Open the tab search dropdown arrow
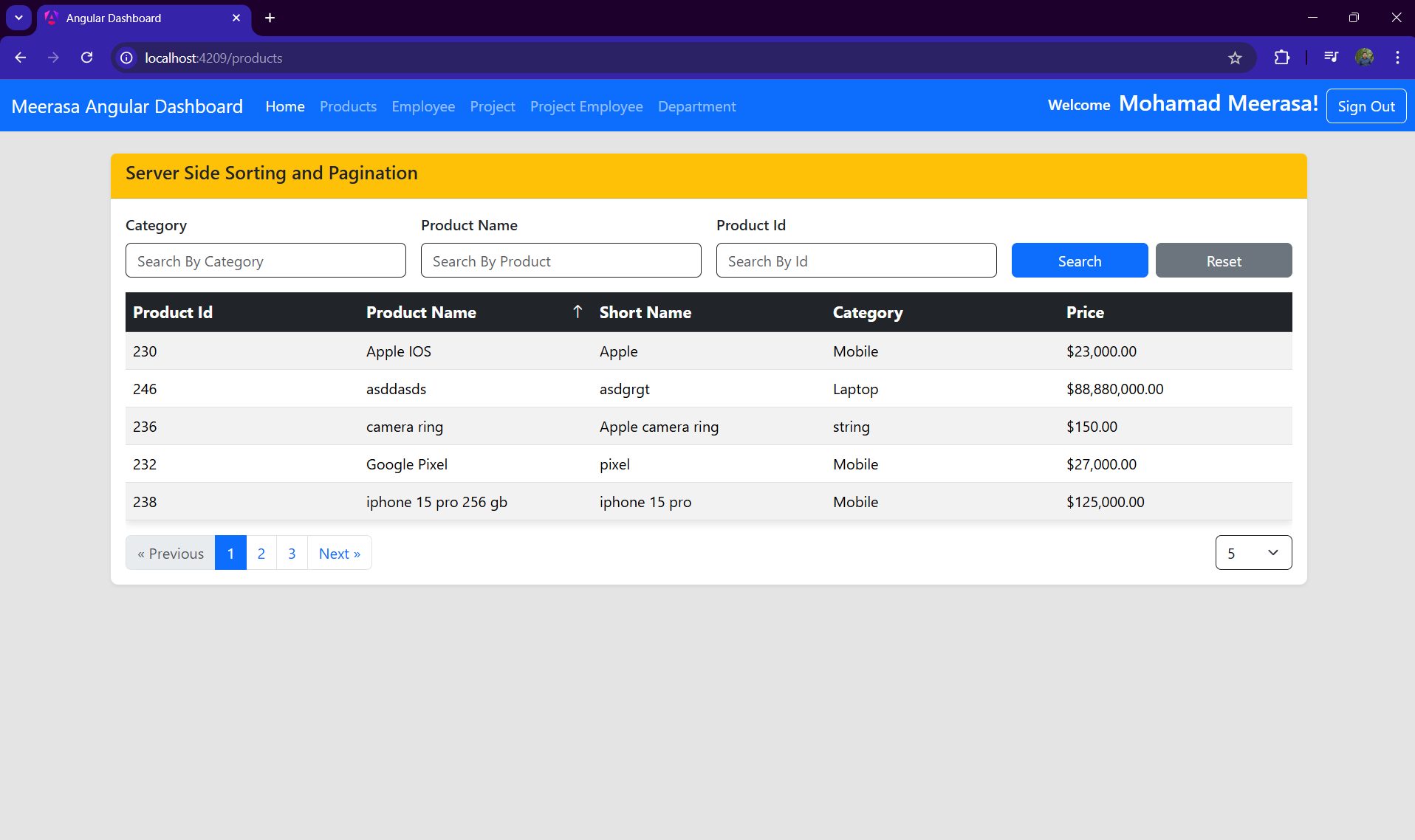This screenshot has width=1415, height=840. point(18,18)
